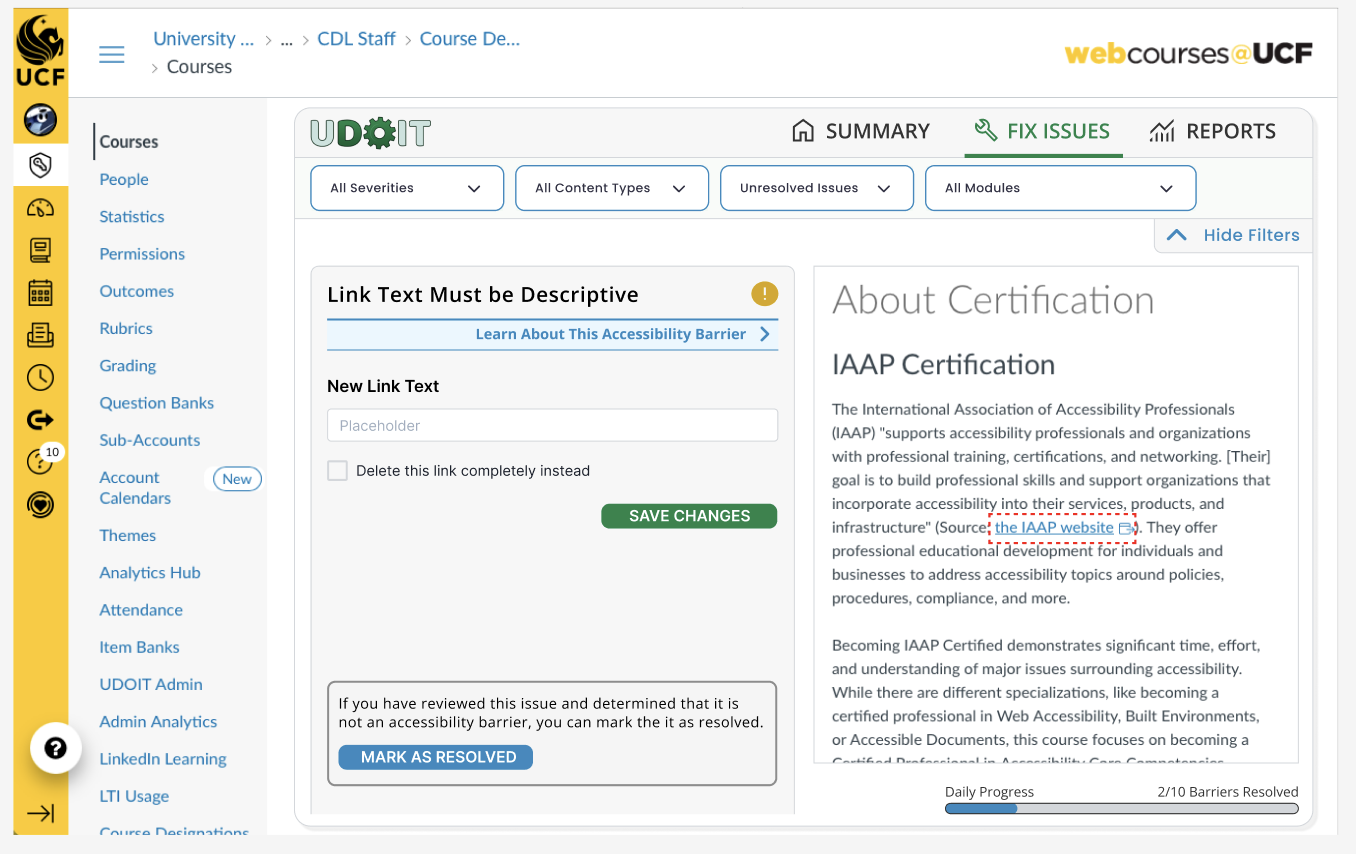Viewport: 1356px width, 854px height.
Task: Open Admin Analytics in the account menu
Action: 158,722
